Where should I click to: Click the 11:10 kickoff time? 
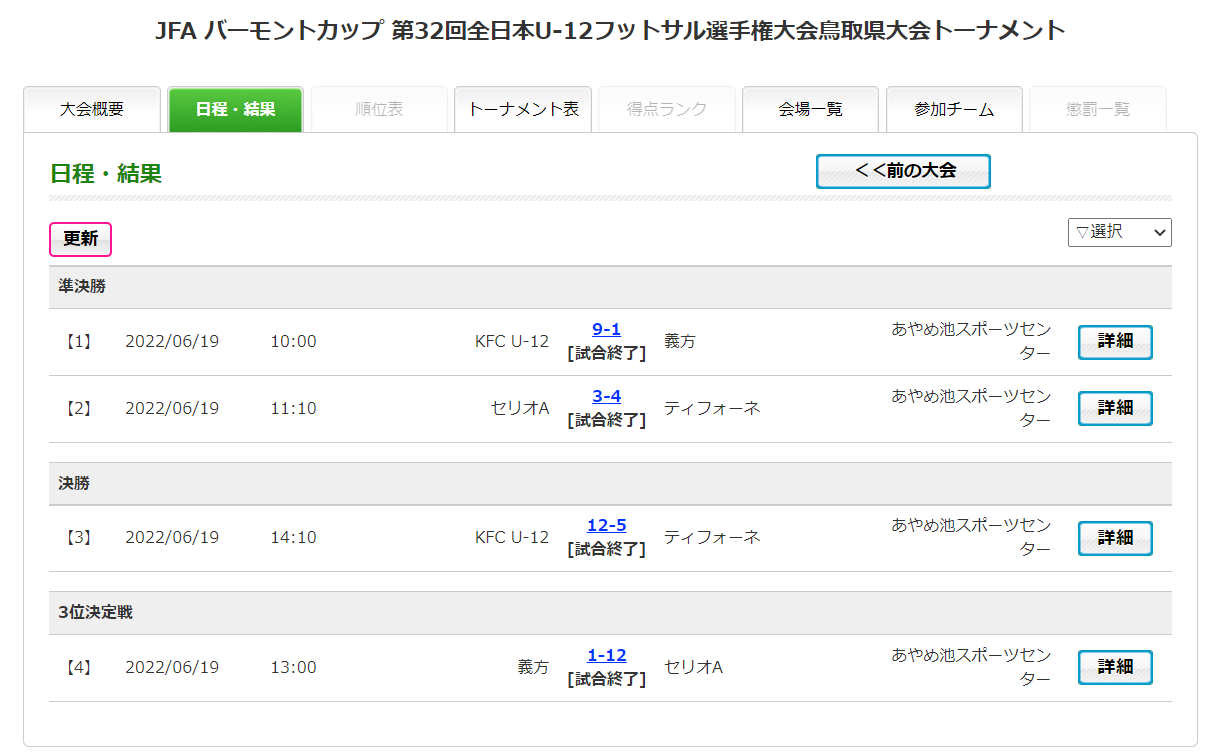[293, 408]
